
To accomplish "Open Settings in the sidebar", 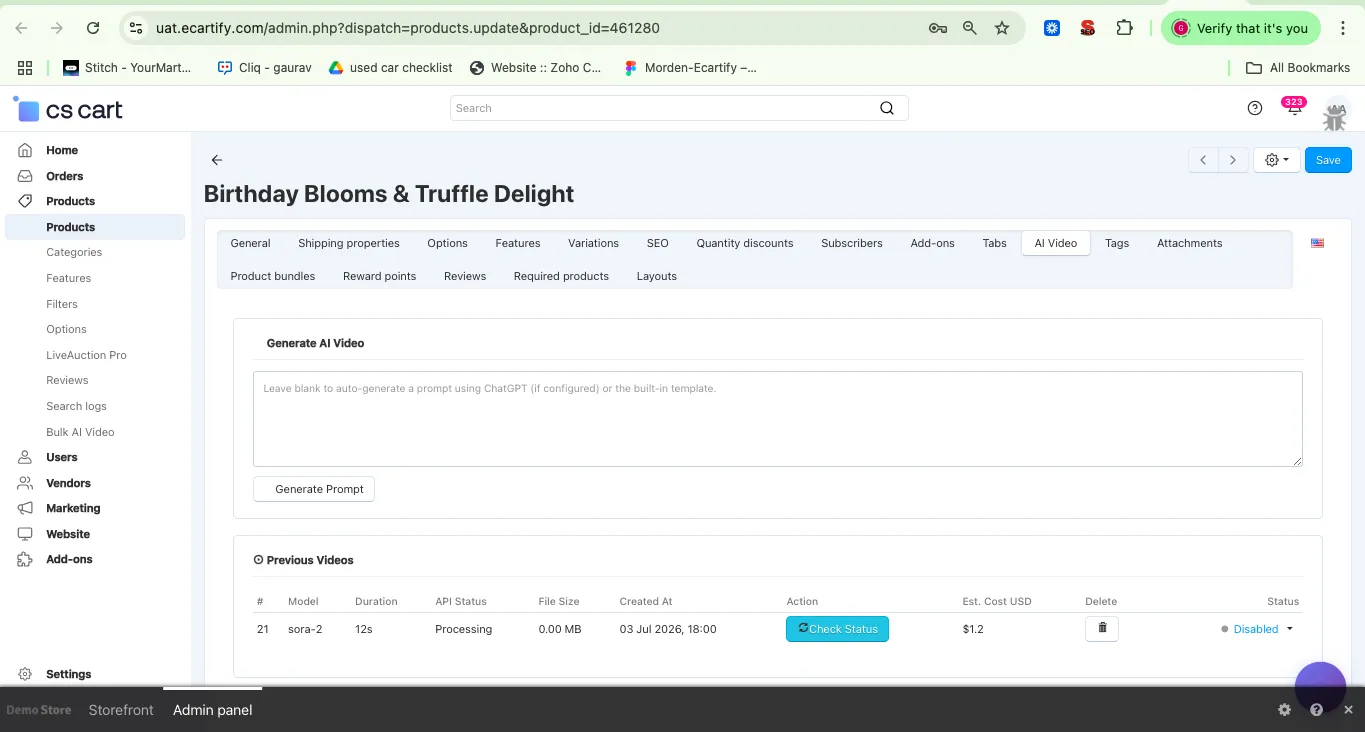I will pos(68,674).
